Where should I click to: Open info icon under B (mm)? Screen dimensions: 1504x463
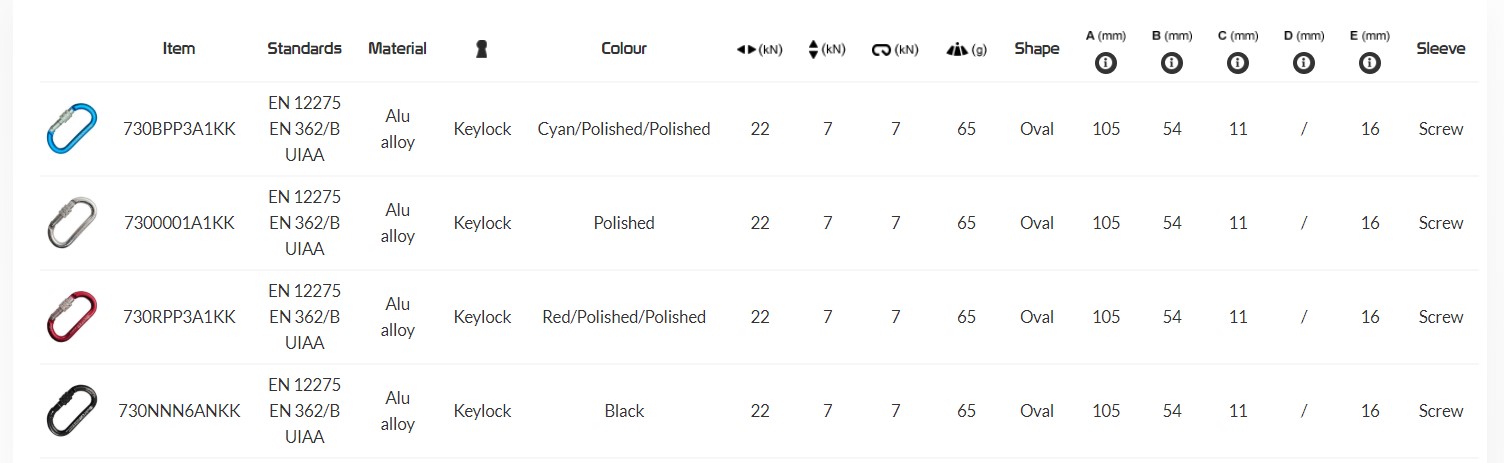point(1172,63)
